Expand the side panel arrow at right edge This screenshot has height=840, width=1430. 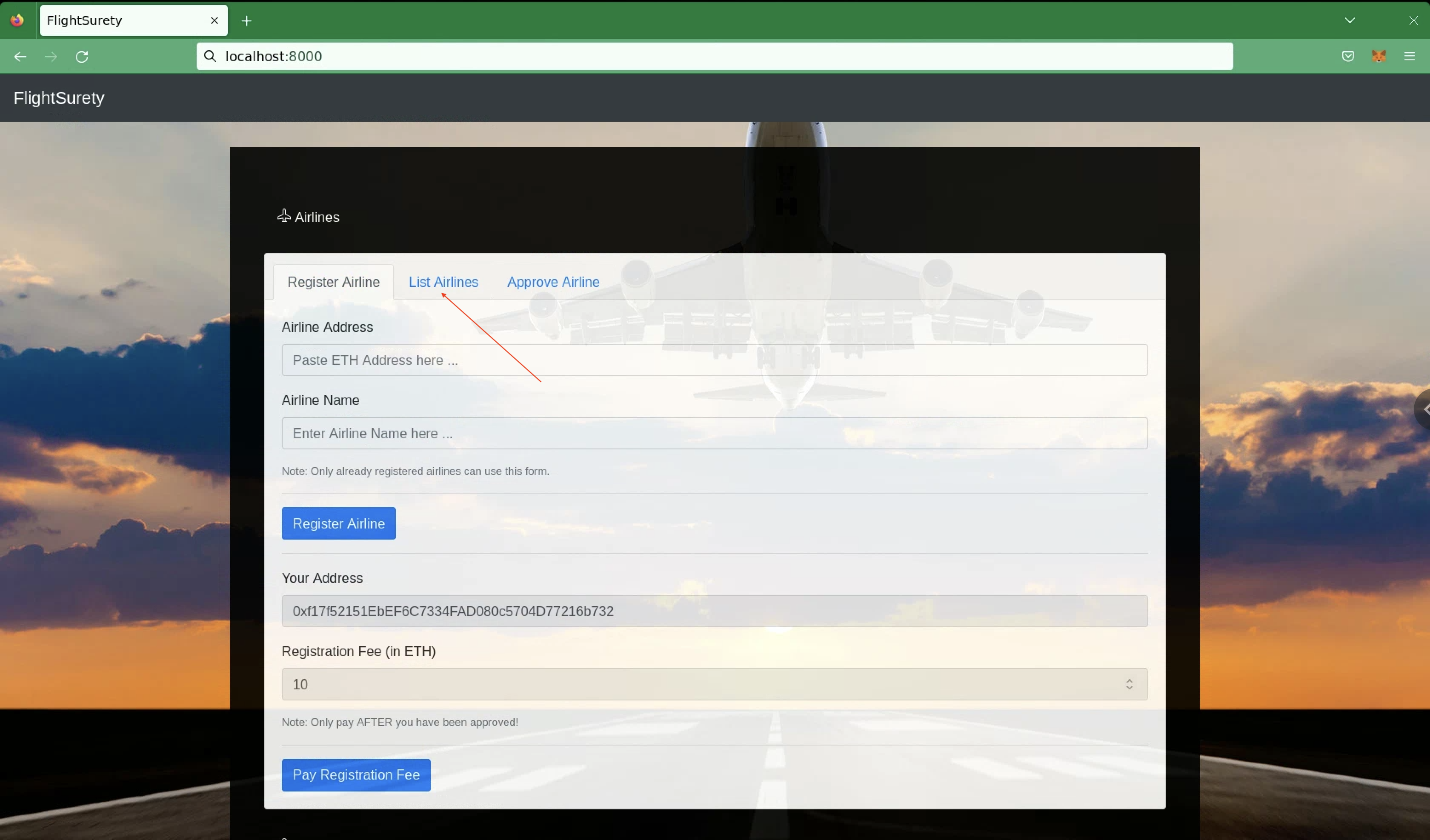tap(1424, 409)
